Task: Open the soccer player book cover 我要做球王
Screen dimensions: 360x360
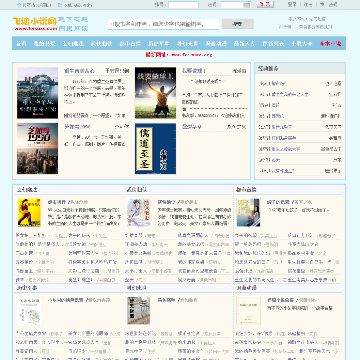Action: pyautogui.click(x=155, y=93)
